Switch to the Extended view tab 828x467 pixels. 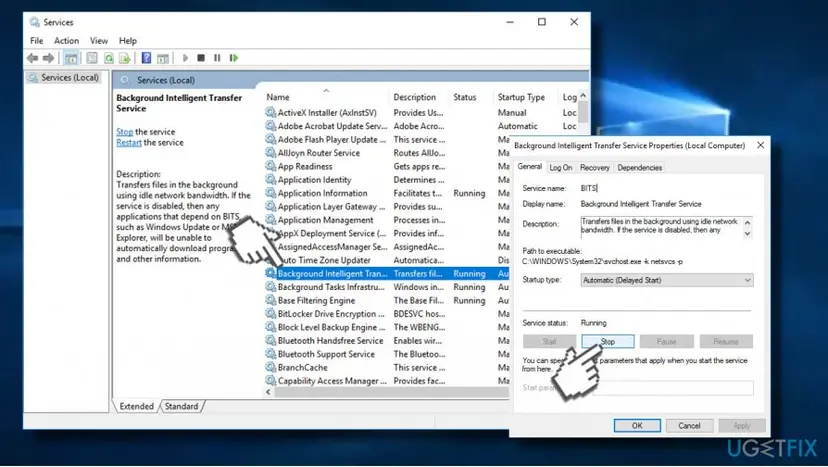pyautogui.click(x=136, y=406)
